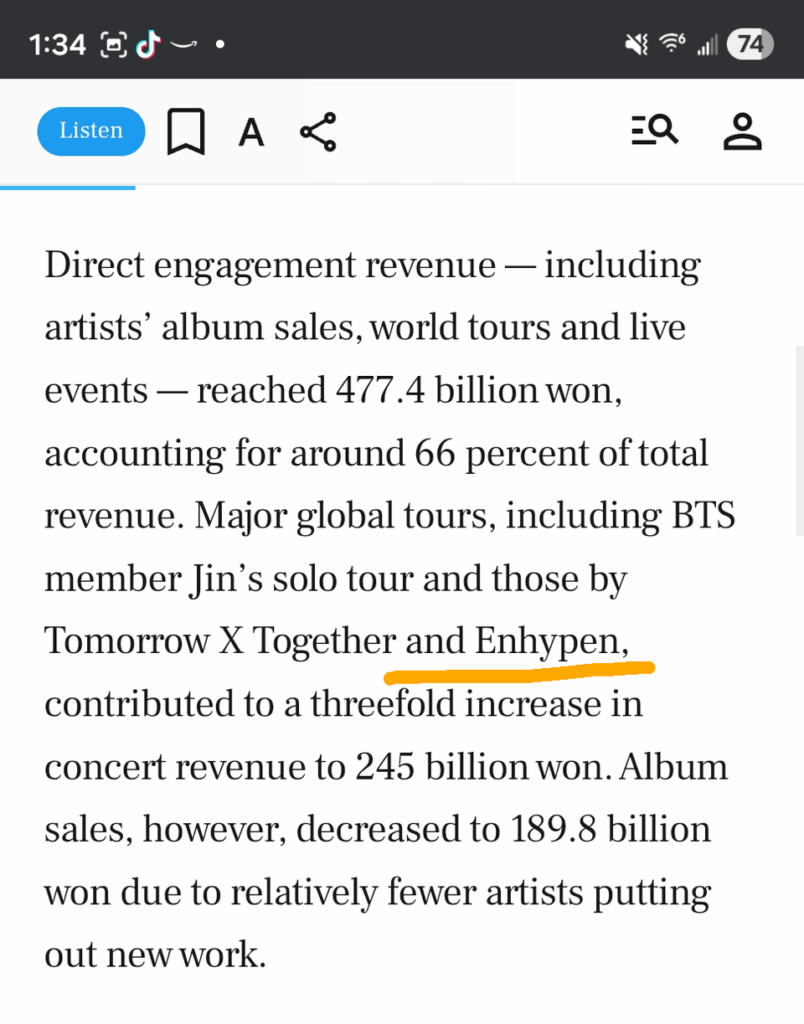Tap the muted sound status icon
Viewport: 804px width, 1024px height.
coord(636,44)
